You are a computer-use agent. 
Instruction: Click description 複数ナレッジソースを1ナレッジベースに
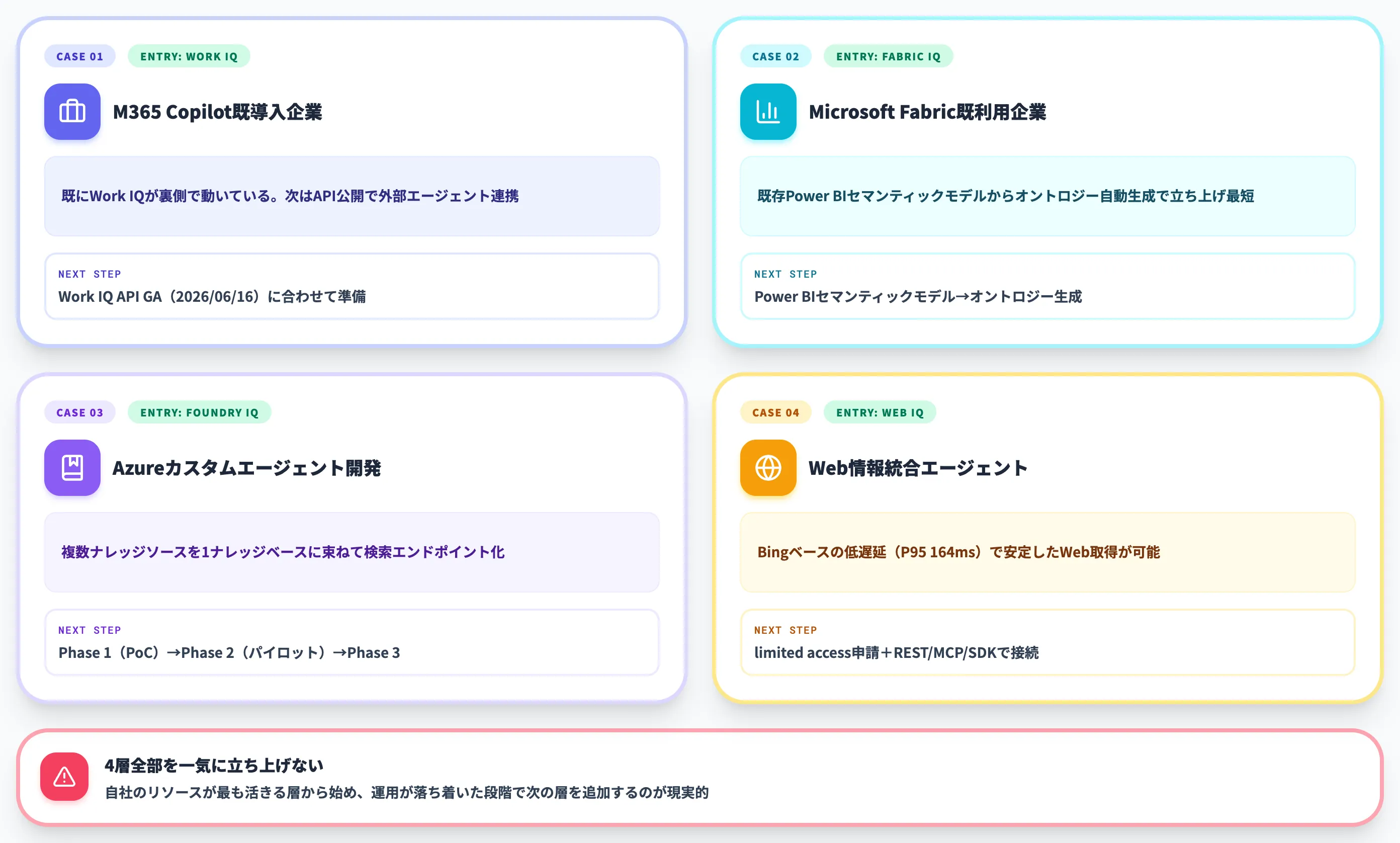pos(283,552)
